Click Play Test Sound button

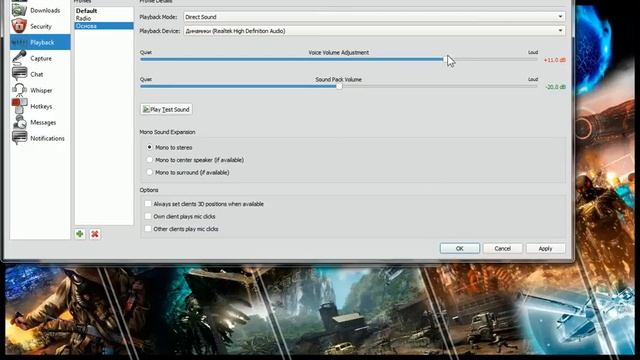point(166,109)
